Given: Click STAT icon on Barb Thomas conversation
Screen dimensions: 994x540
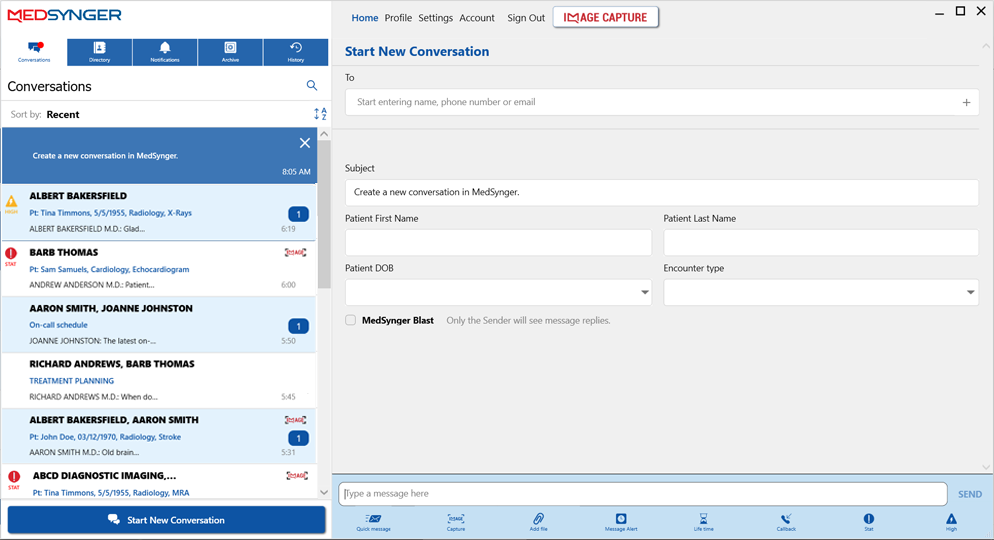Looking at the screenshot, I should pos(11,255).
